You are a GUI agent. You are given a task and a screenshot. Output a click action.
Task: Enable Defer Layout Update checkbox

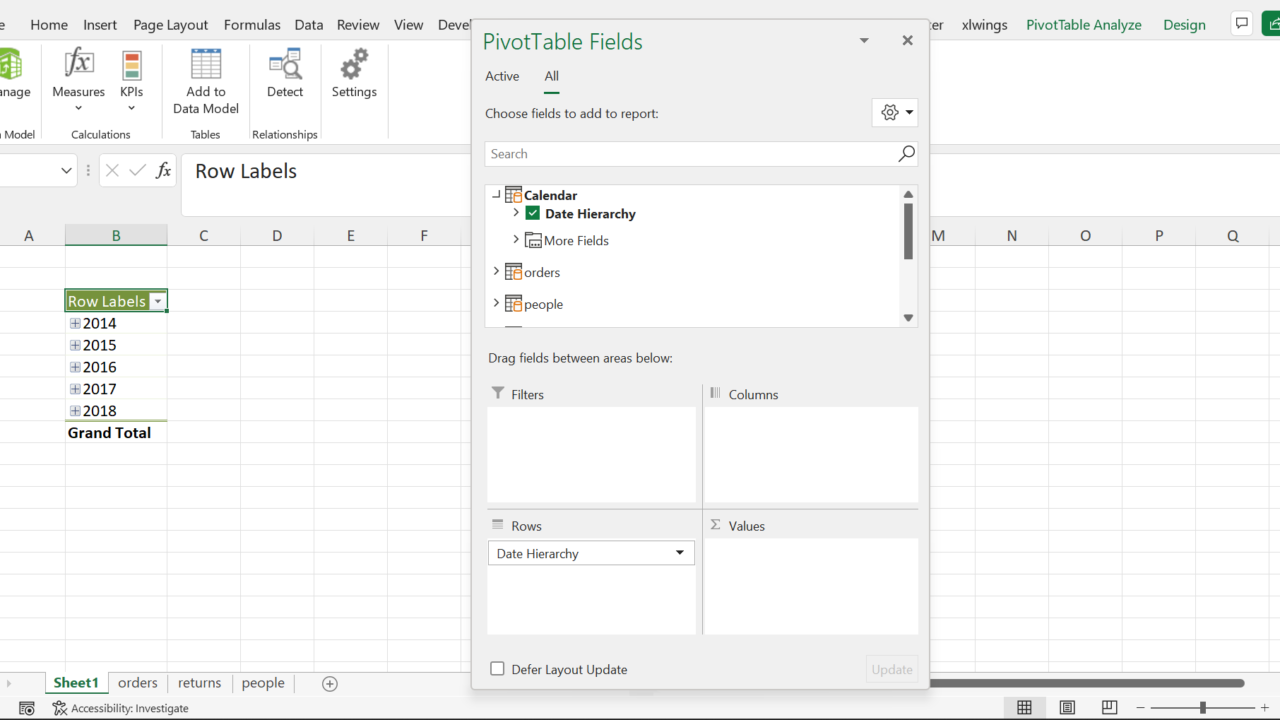pos(497,669)
